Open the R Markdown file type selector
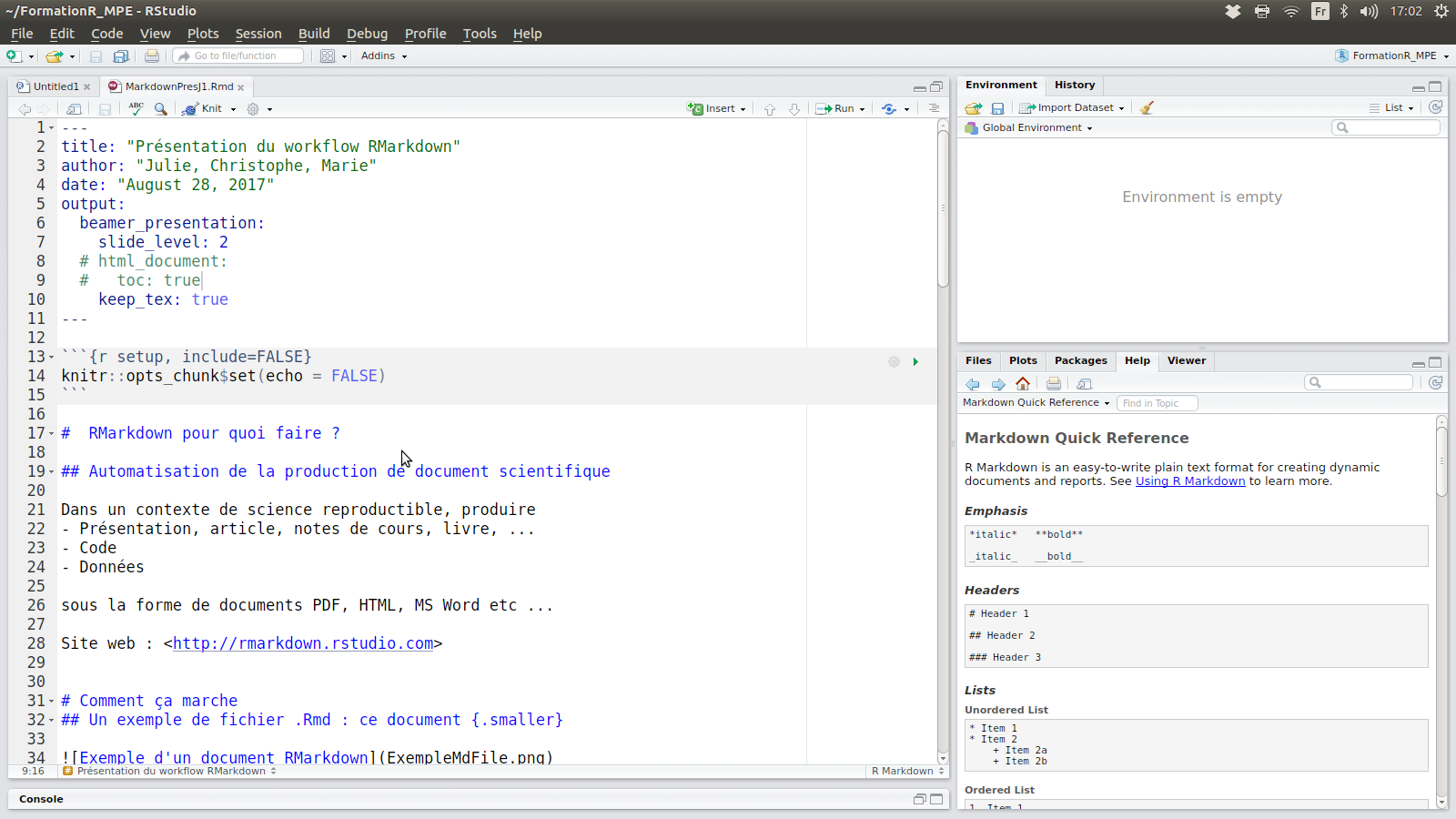 908,771
